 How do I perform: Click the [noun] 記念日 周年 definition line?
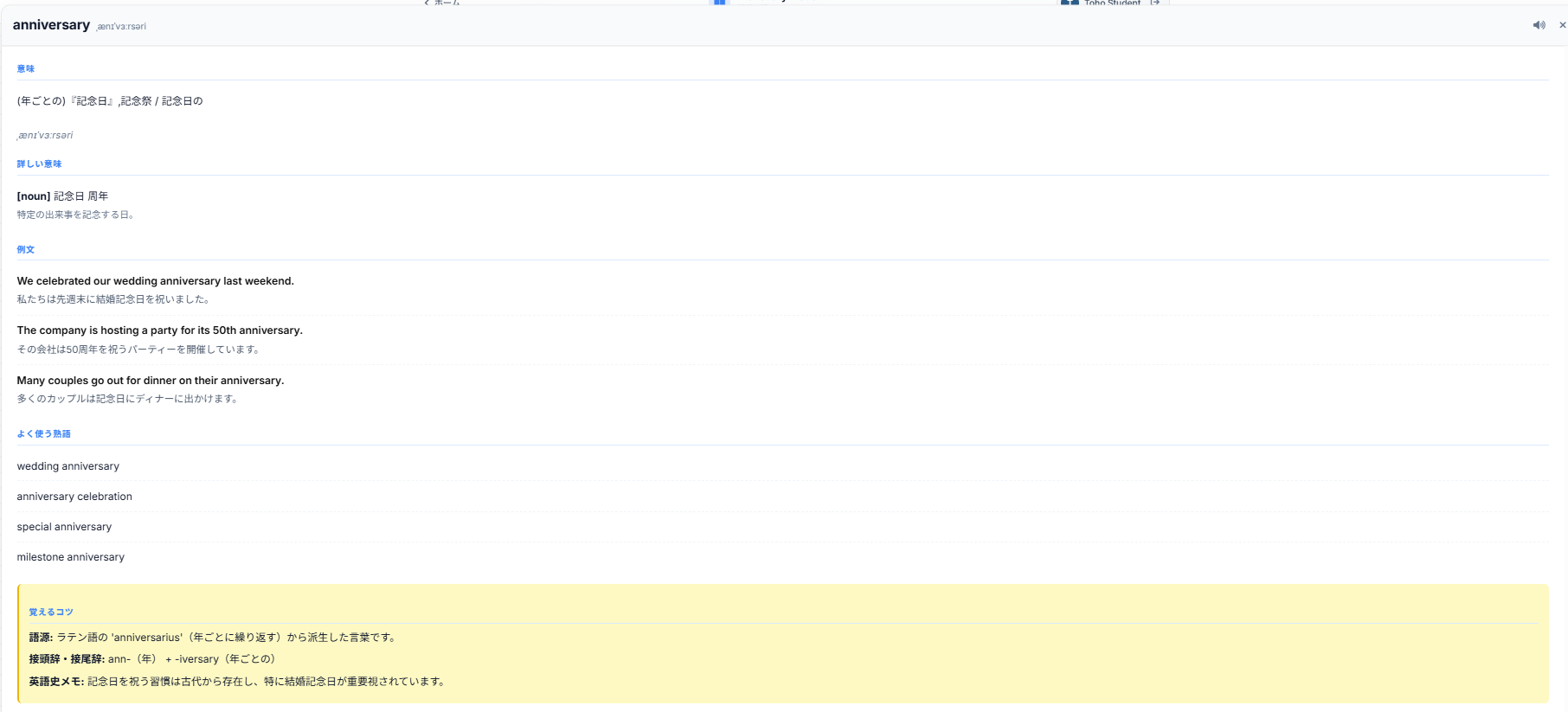(62, 196)
